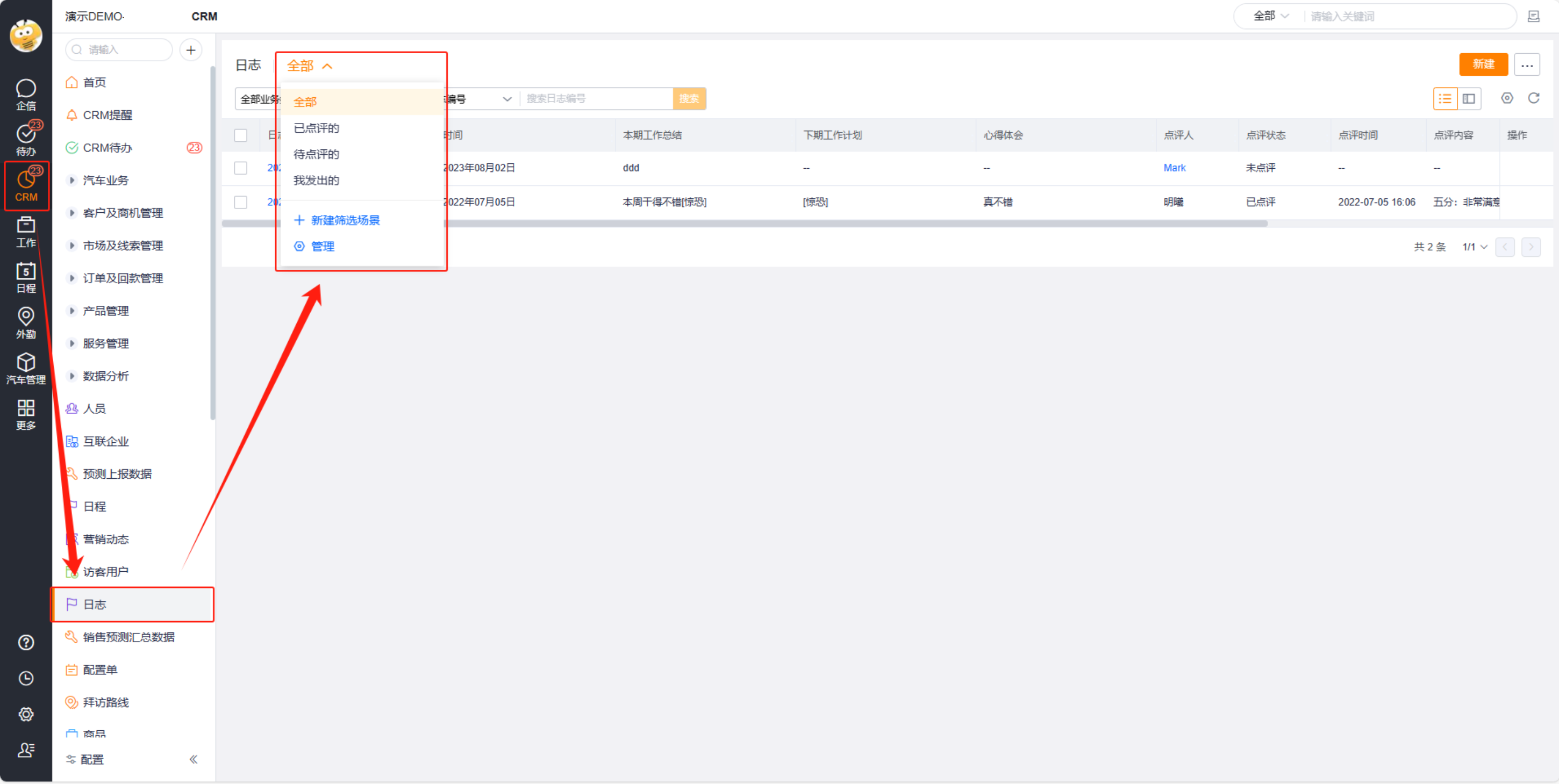1559x784 pixels.
Task: Open 配置 at panel bottom
Action: [85, 759]
